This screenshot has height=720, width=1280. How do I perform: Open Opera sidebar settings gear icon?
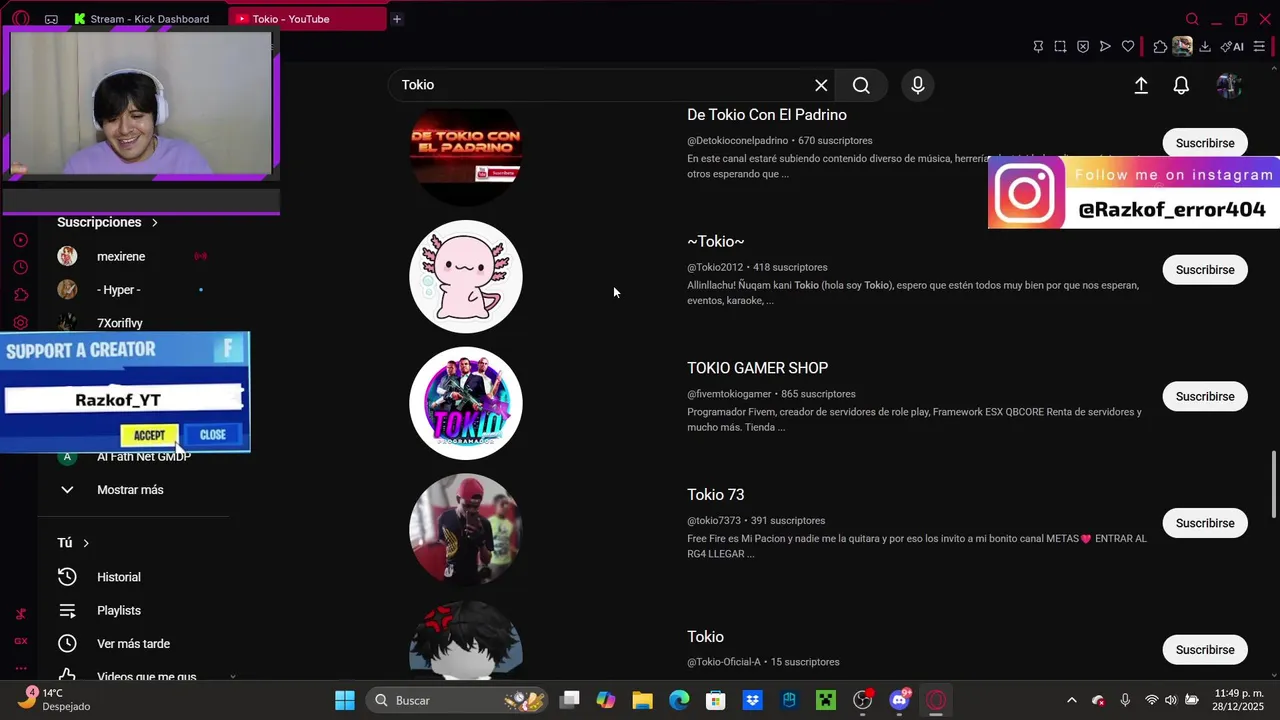pyautogui.click(x=20, y=322)
